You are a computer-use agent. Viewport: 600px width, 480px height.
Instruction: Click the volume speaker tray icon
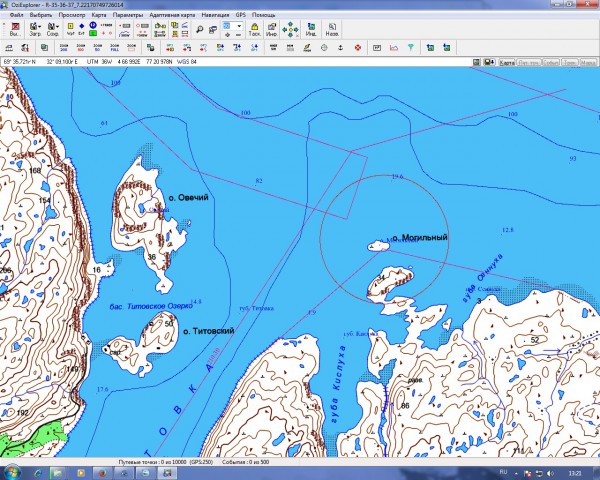(551, 473)
